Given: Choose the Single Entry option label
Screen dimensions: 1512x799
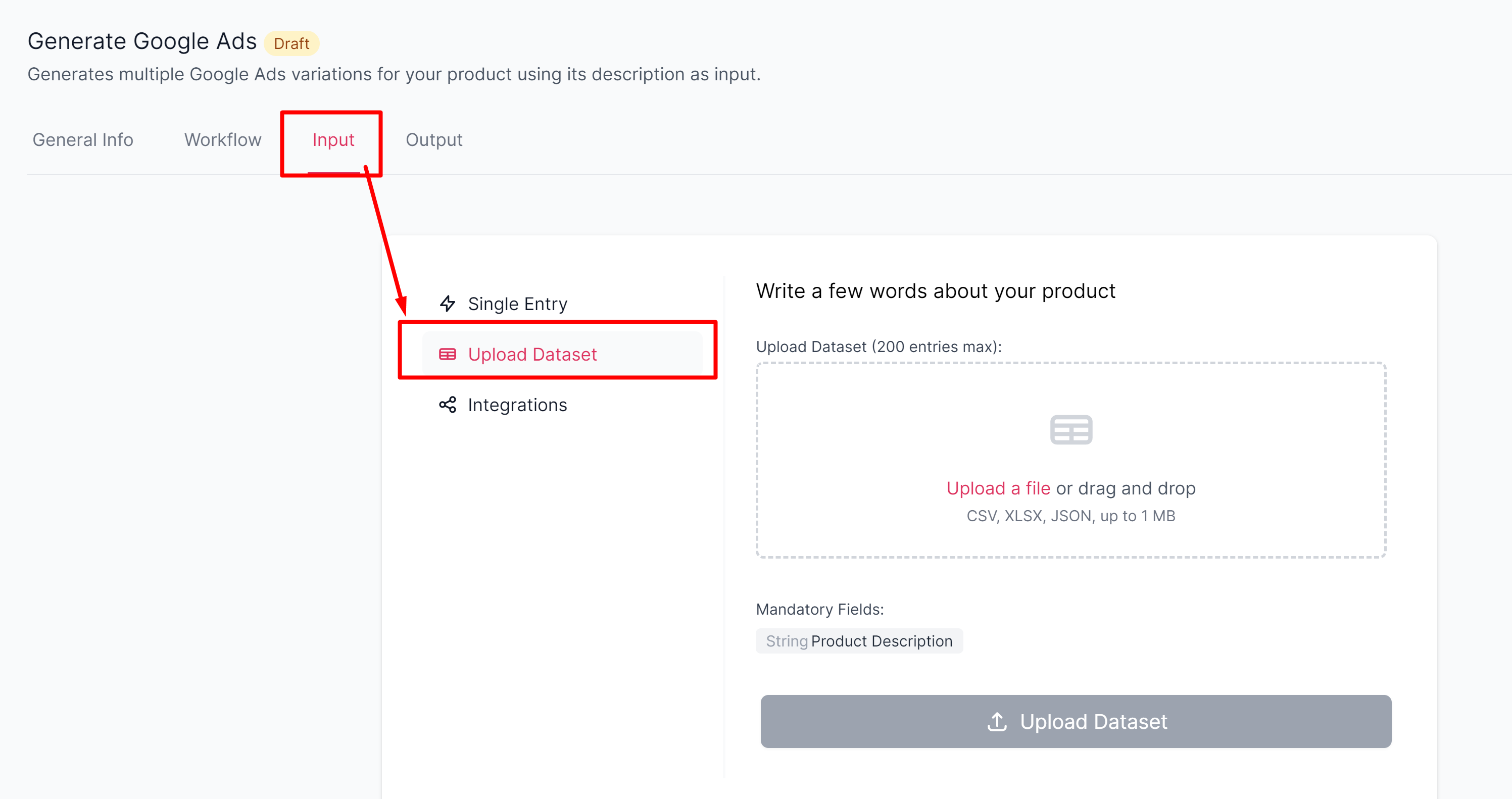Looking at the screenshot, I should click(x=517, y=304).
